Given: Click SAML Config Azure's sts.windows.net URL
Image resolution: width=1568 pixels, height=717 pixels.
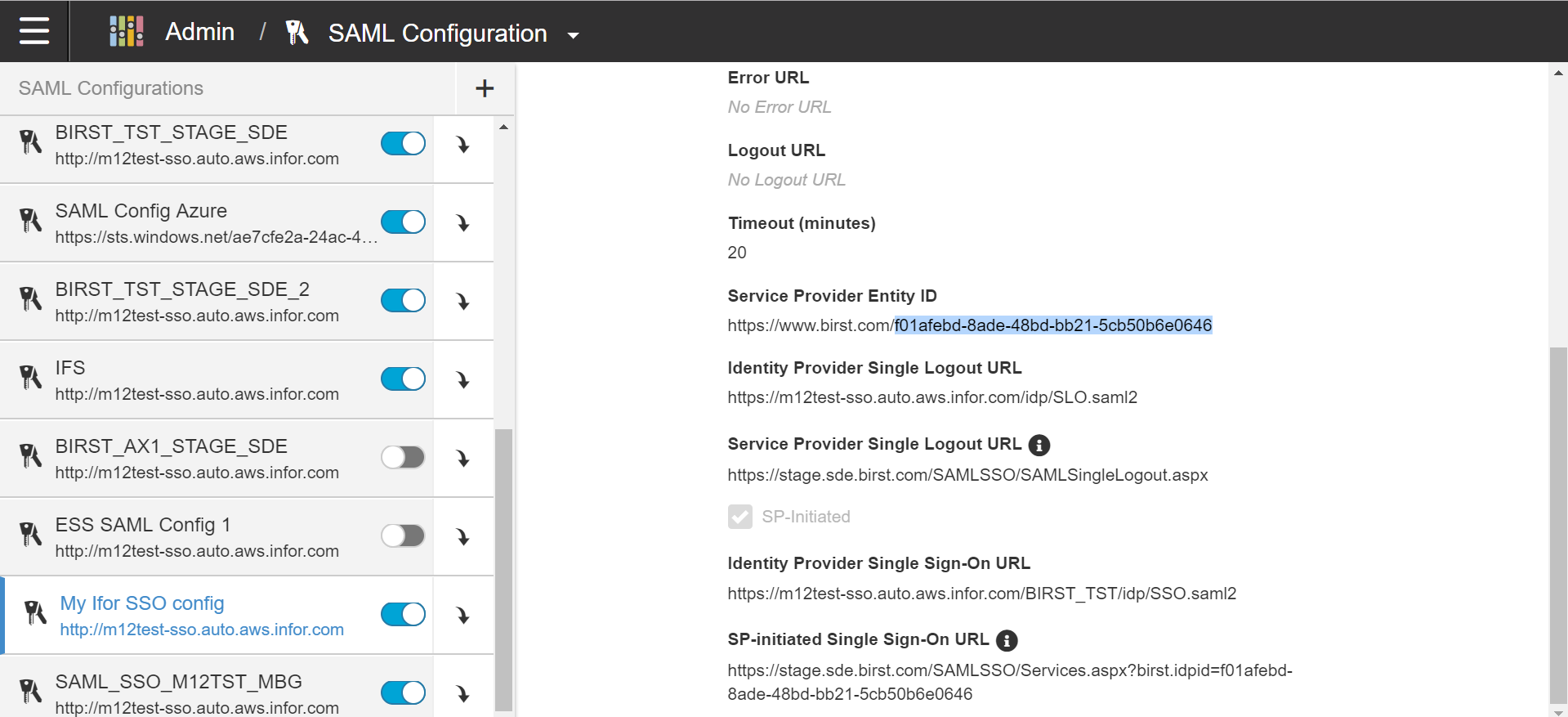Looking at the screenshot, I should pos(217,237).
